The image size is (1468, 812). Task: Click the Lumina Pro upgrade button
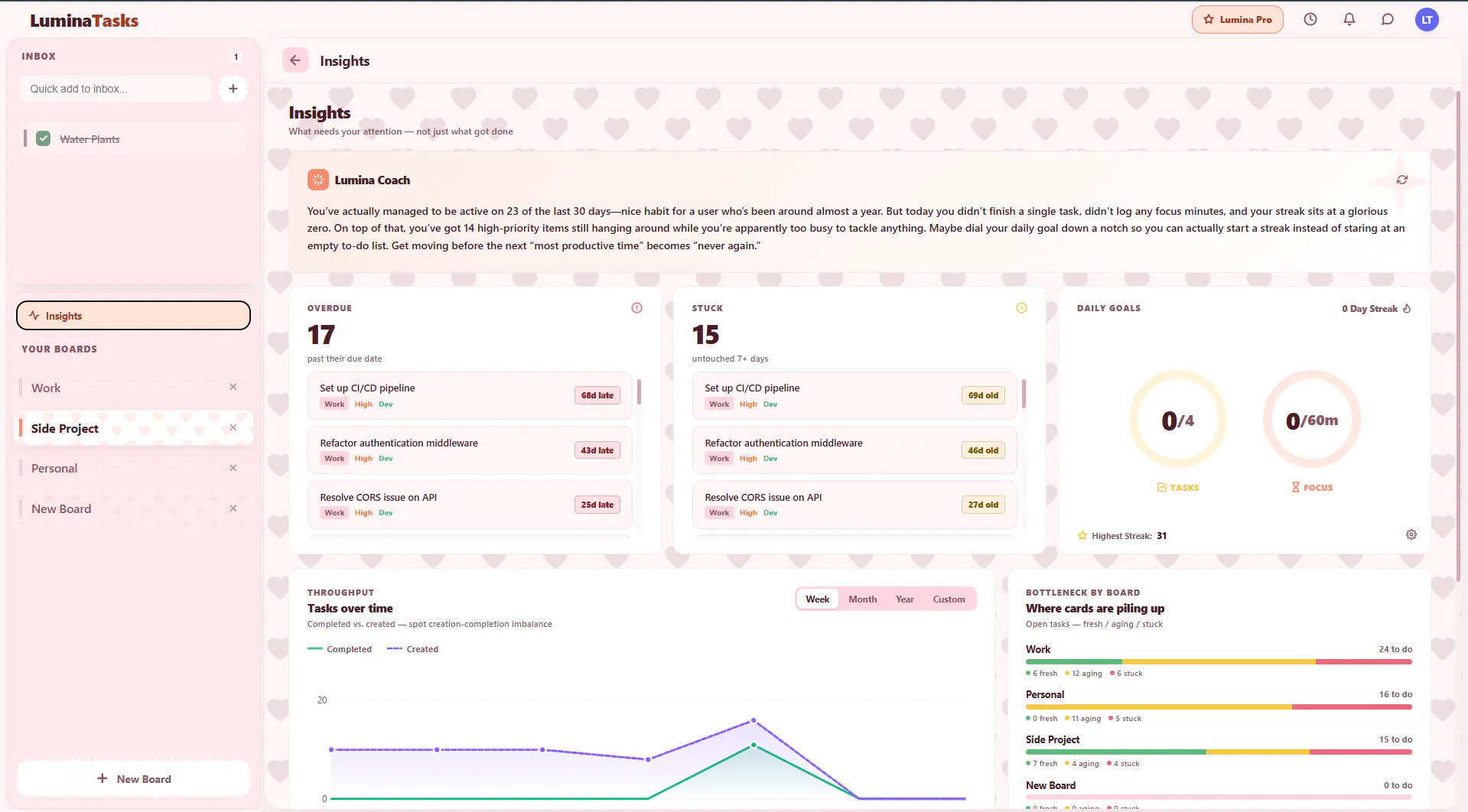[x=1237, y=20]
